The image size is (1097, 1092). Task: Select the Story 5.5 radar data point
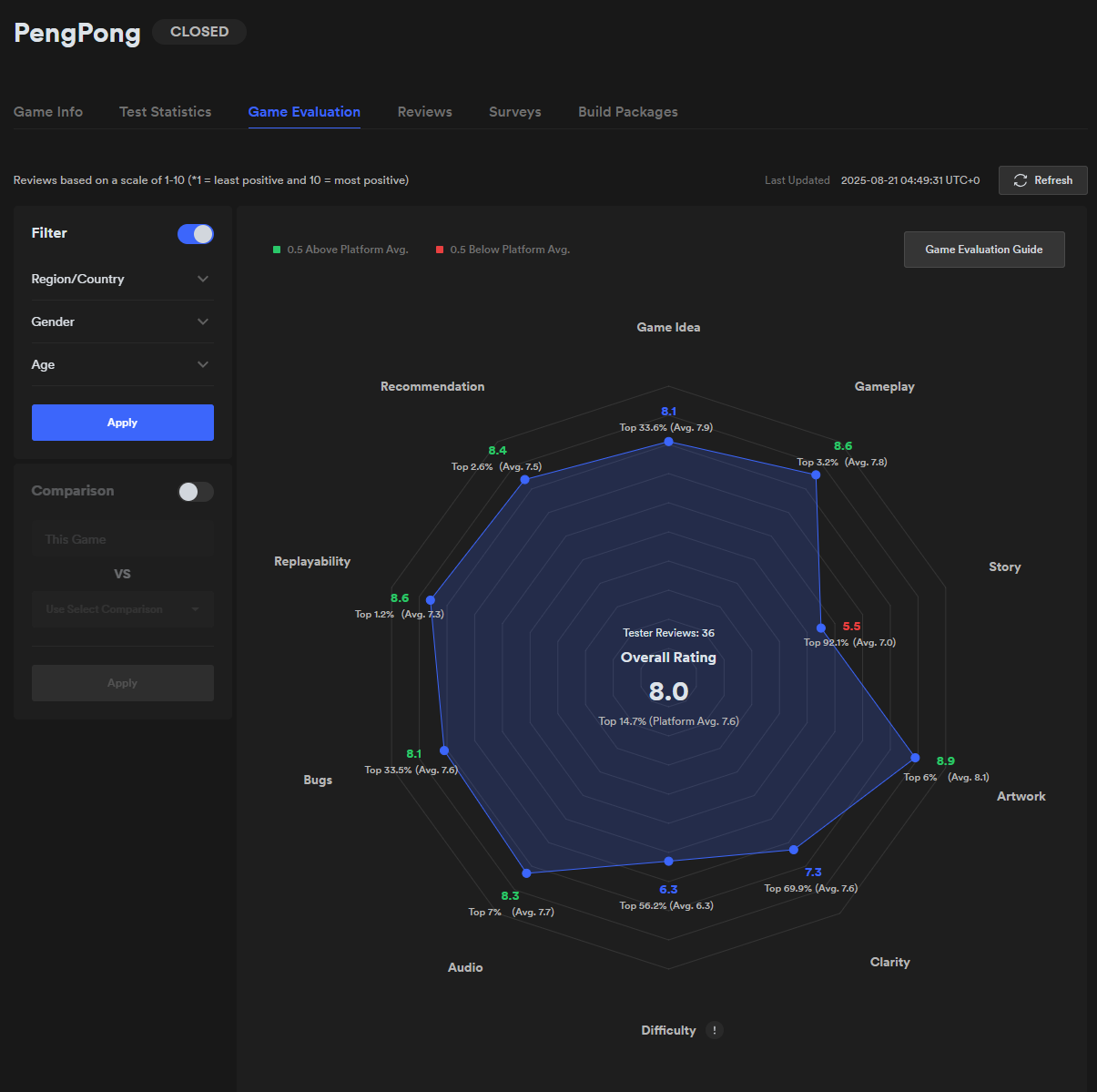pyautogui.click(x=821, y=628)
